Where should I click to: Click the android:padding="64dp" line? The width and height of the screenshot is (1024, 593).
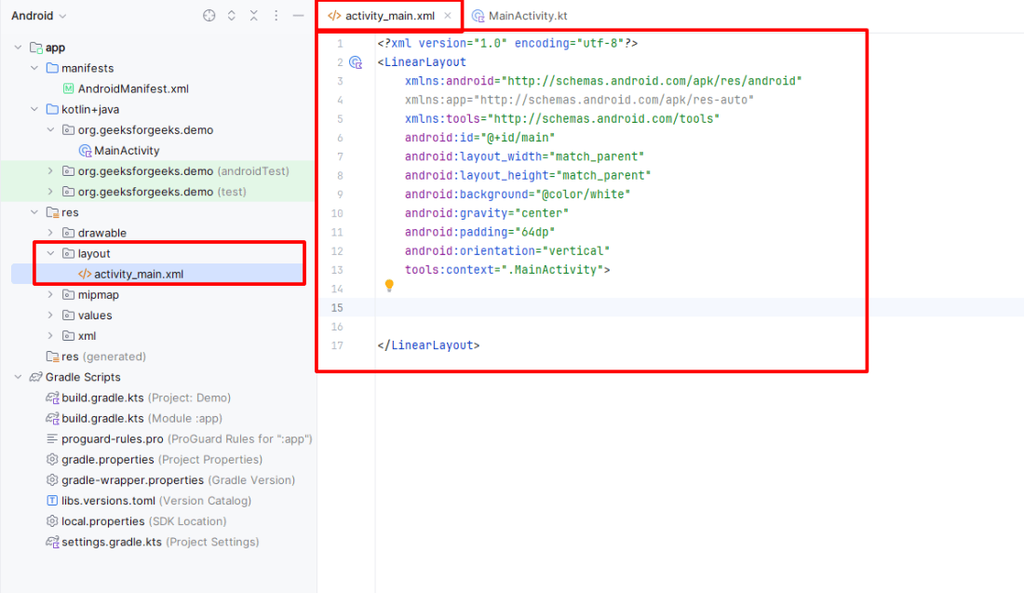click(x=480, y=232)
